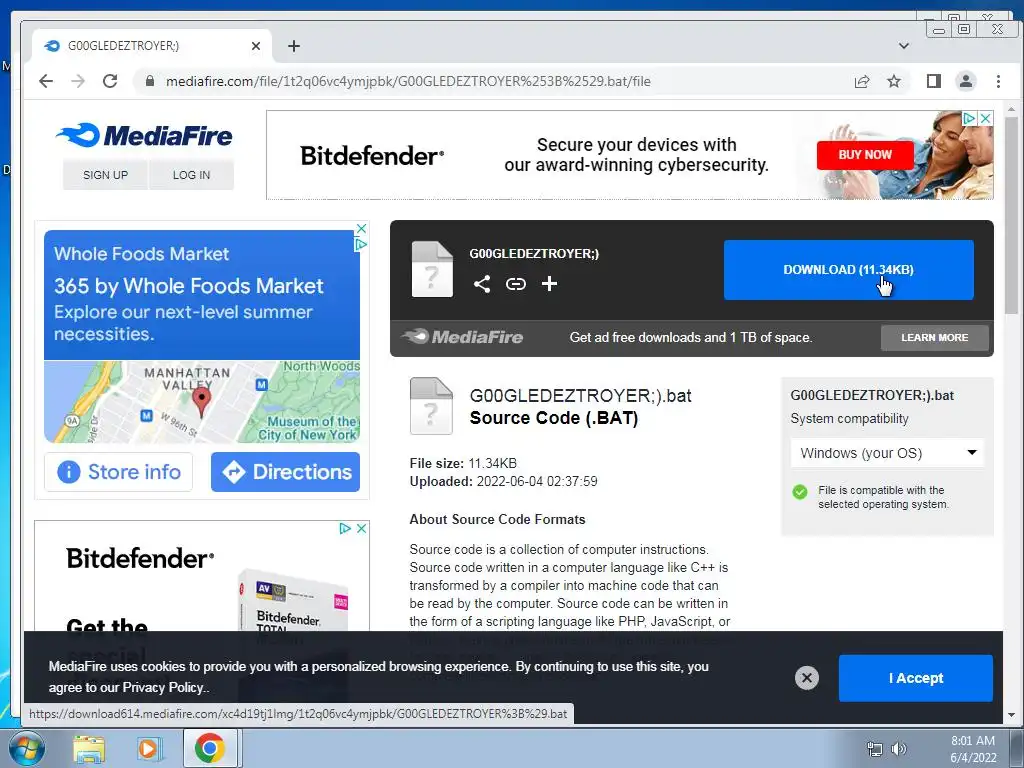This screenshot has width=1024, height=768.
Task: Click the Chrome taskbar icon
Action: point(209,748)
